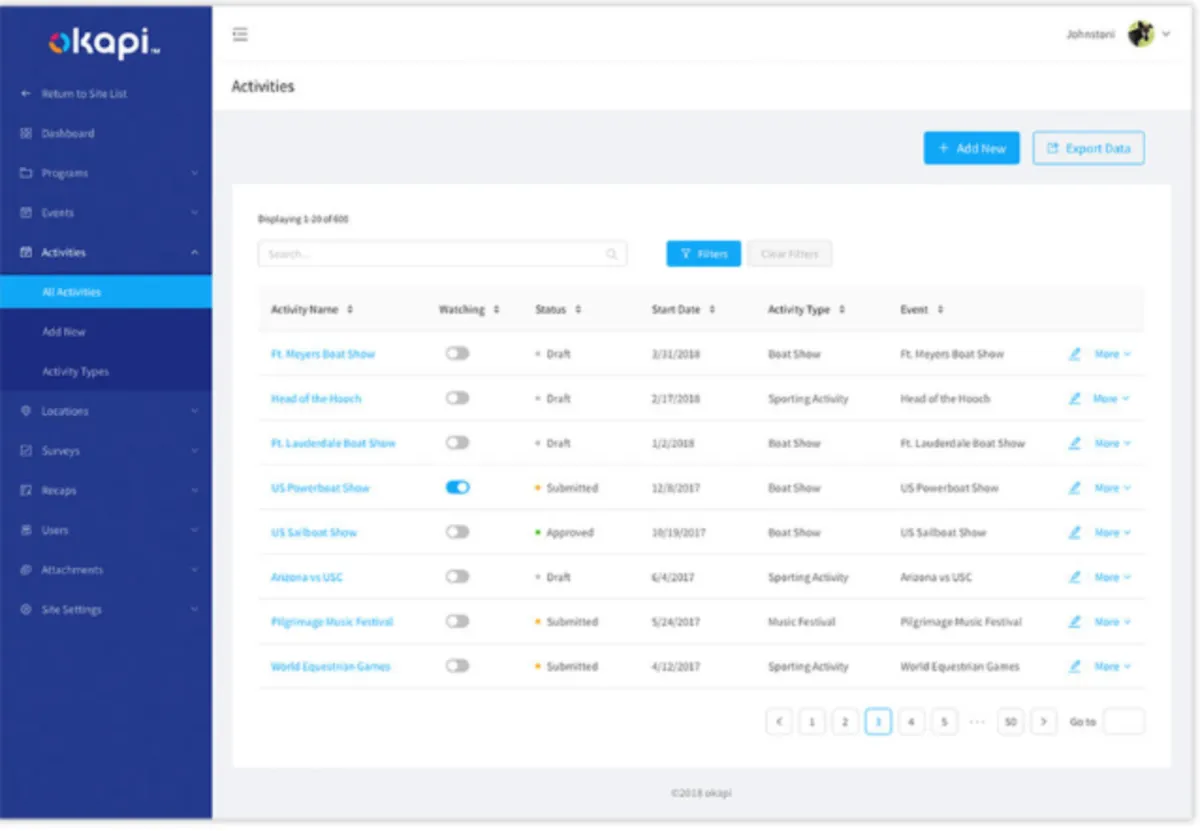The image size is (1200, 831).
Task: Toggle watching for Pilgrimage Music Festival
Action: pyautogui.click(x=457, y=621)
